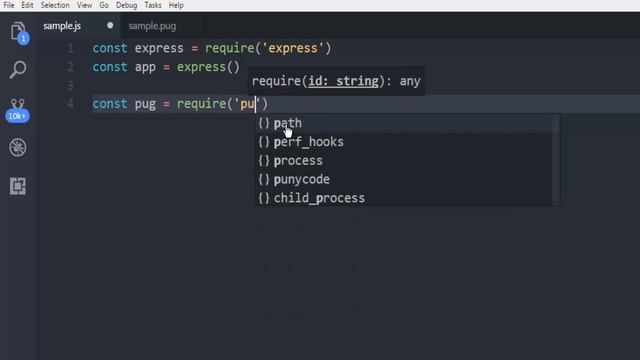Click the module icon beside child_process
This screenshot has width=640, height=360.
pos(264,198)
